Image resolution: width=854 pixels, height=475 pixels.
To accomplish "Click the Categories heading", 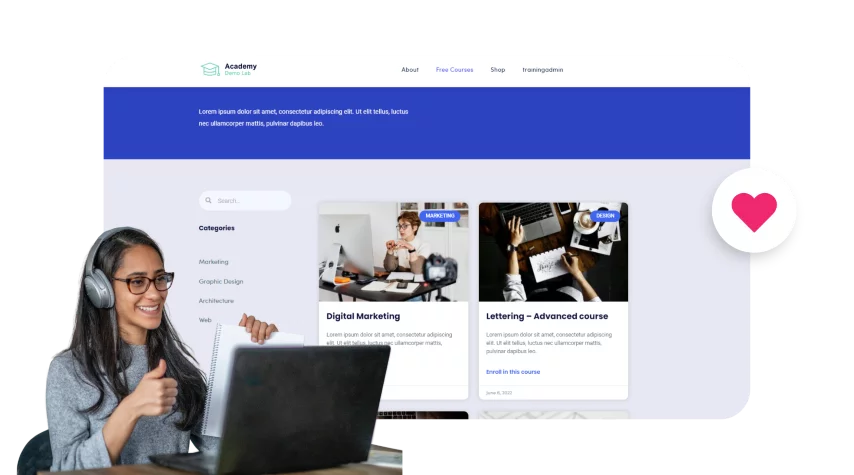I will click(x=216, y=228).
